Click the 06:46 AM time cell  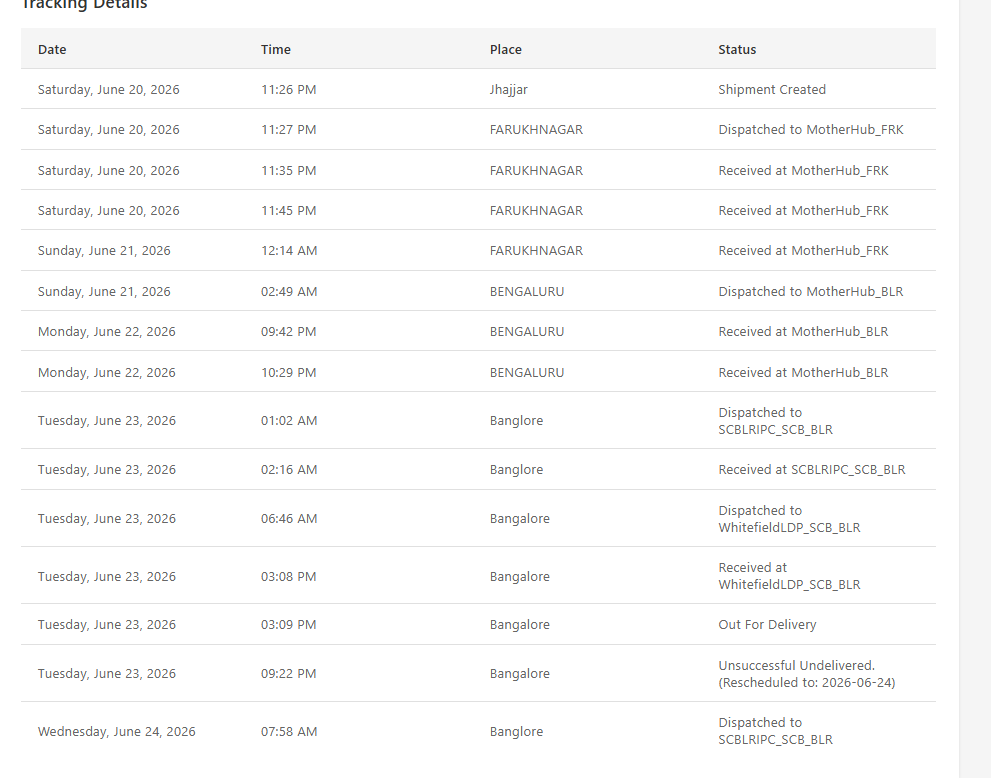point(289,519)
